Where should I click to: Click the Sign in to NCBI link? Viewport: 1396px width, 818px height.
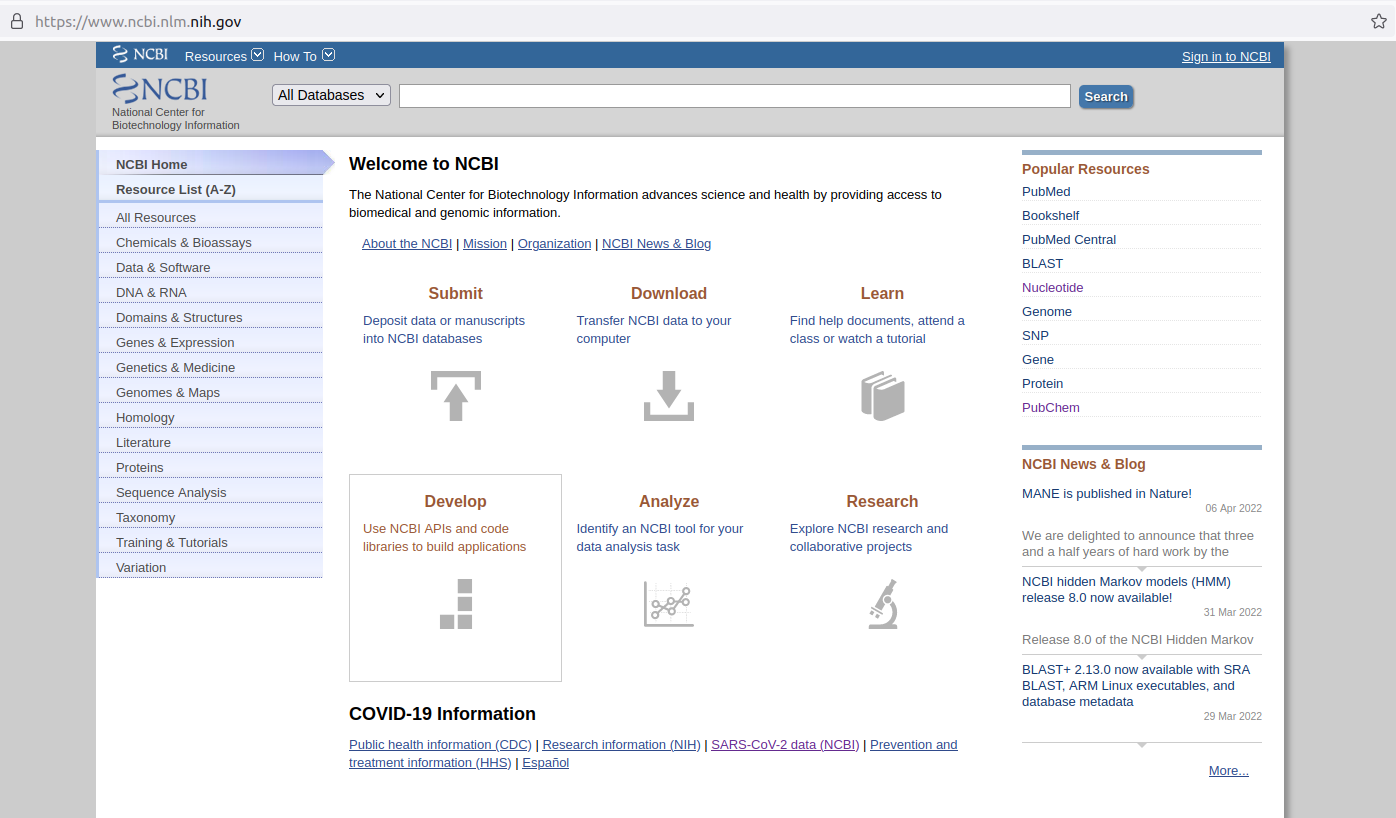pos(1226,56)
